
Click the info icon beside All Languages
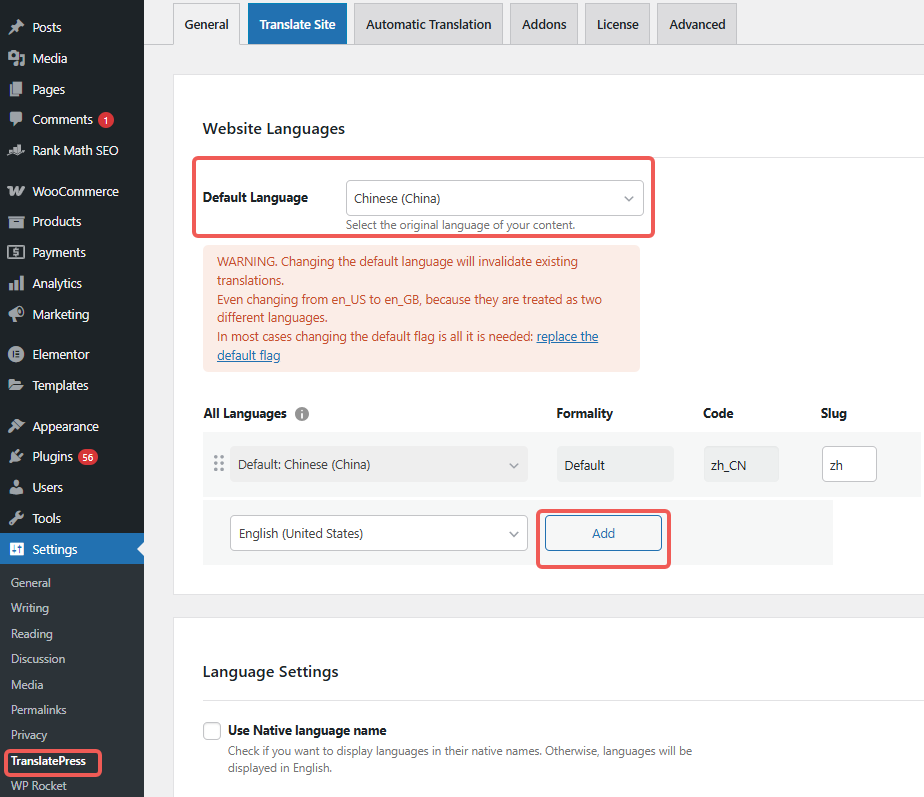click(302, 414)
